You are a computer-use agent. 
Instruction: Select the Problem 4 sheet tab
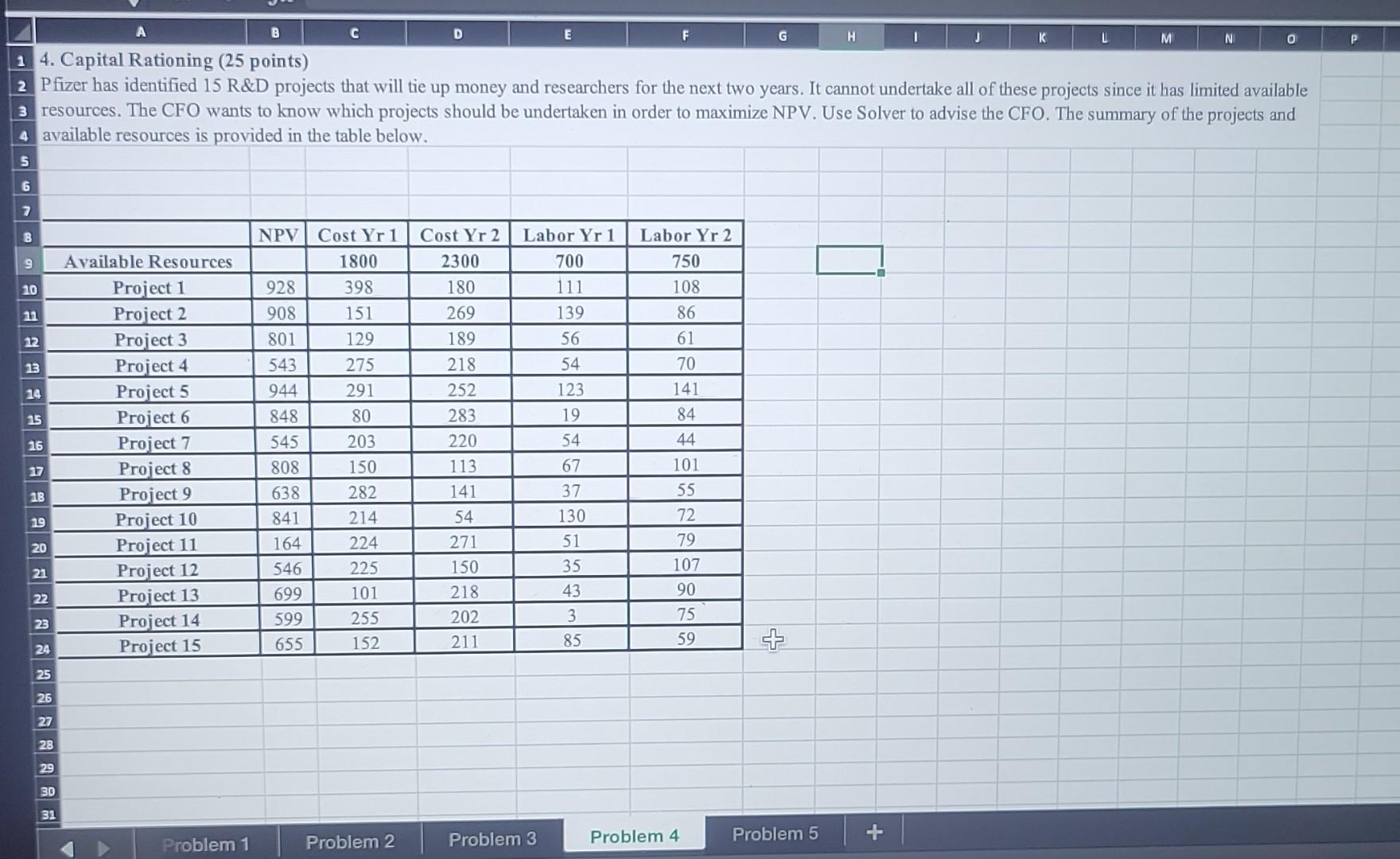[634, 836]
